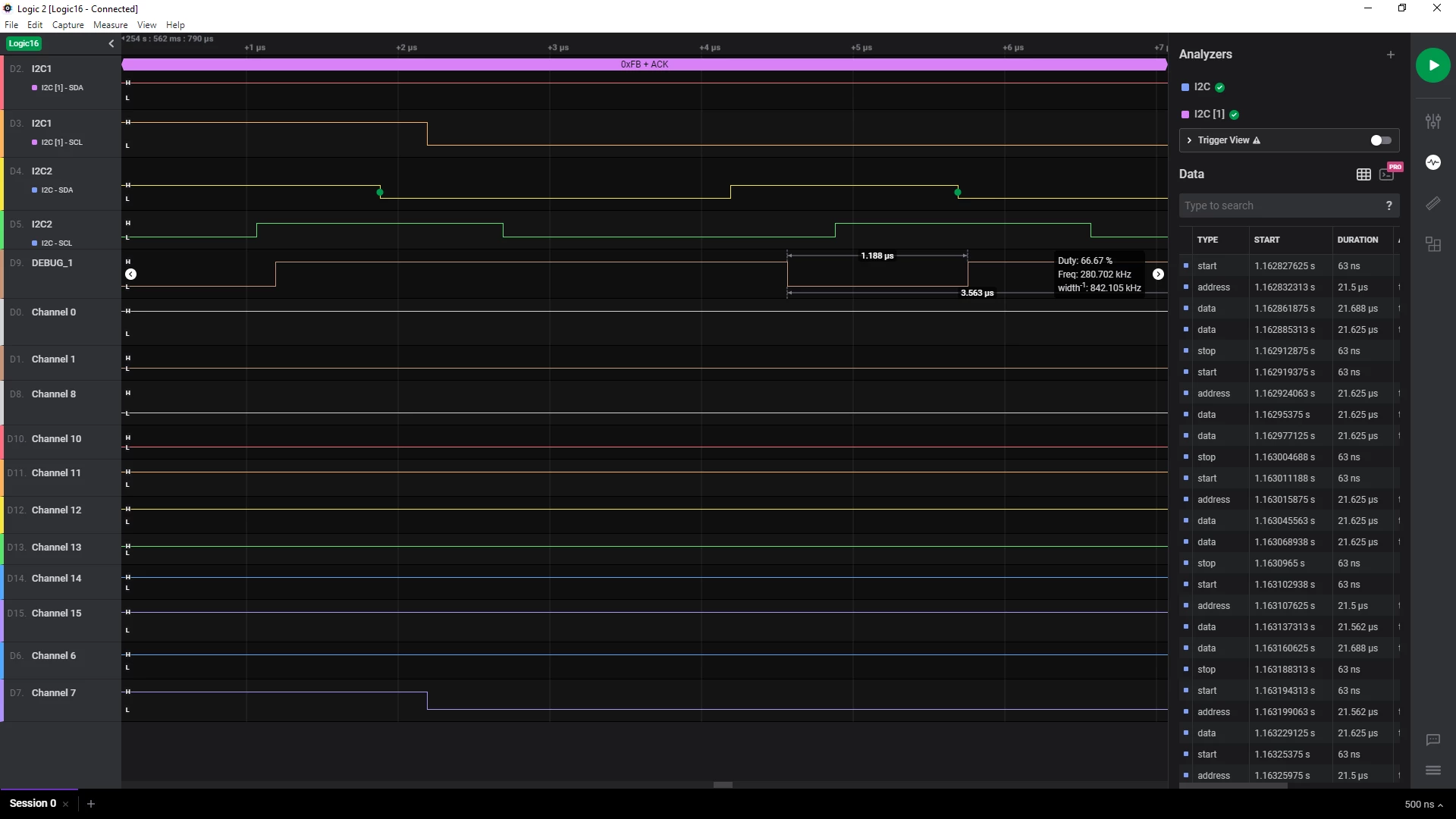Screen dimensions: 1456x819
Task: Open the Measure menu
Action: click(x=110, y=25)
